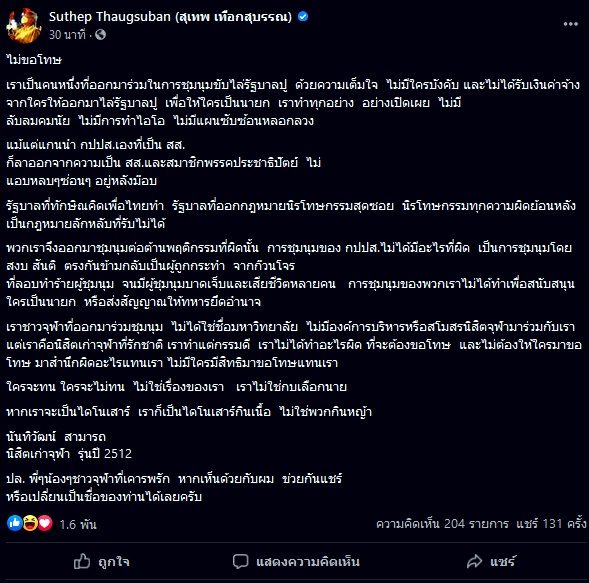Open ความคิดเห็น 204 รายการ comments list

[x=442, y=523]
